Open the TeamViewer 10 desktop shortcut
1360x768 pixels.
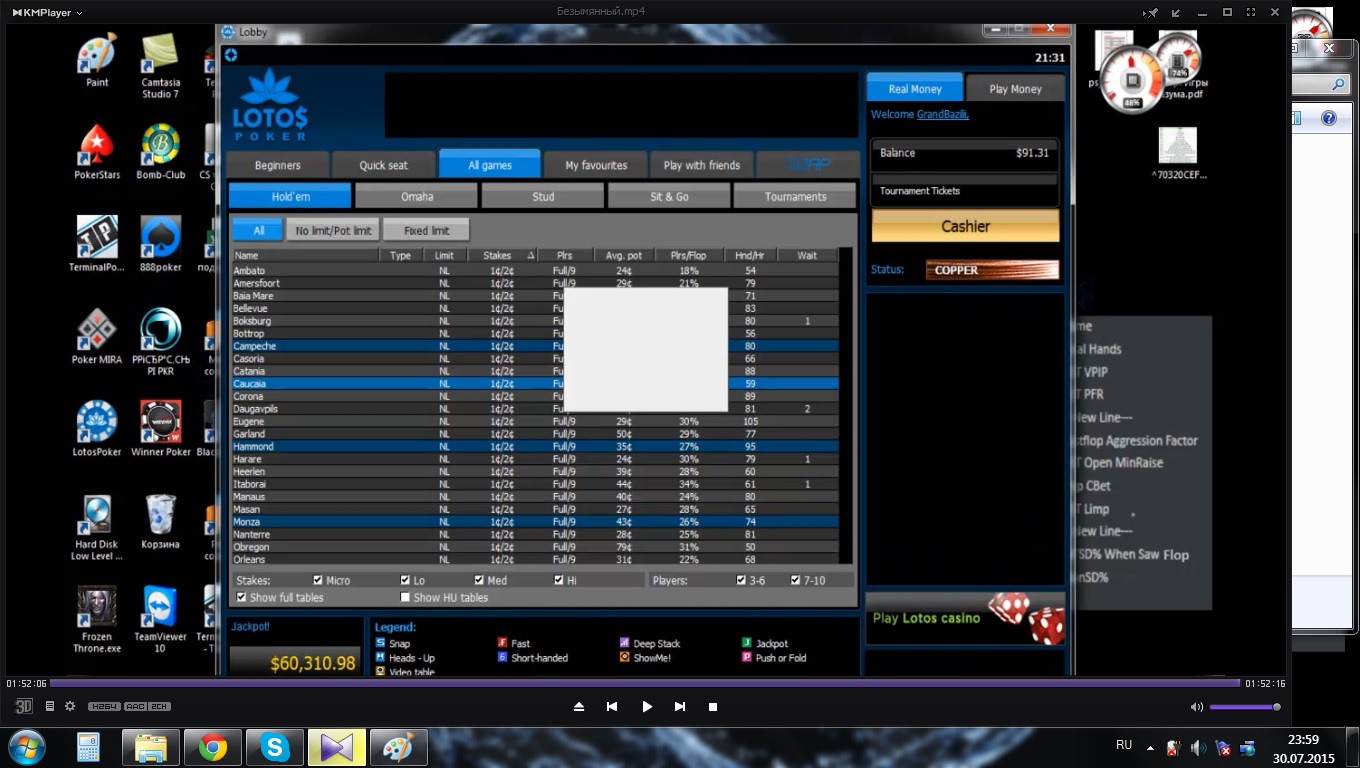pos(161,620)
